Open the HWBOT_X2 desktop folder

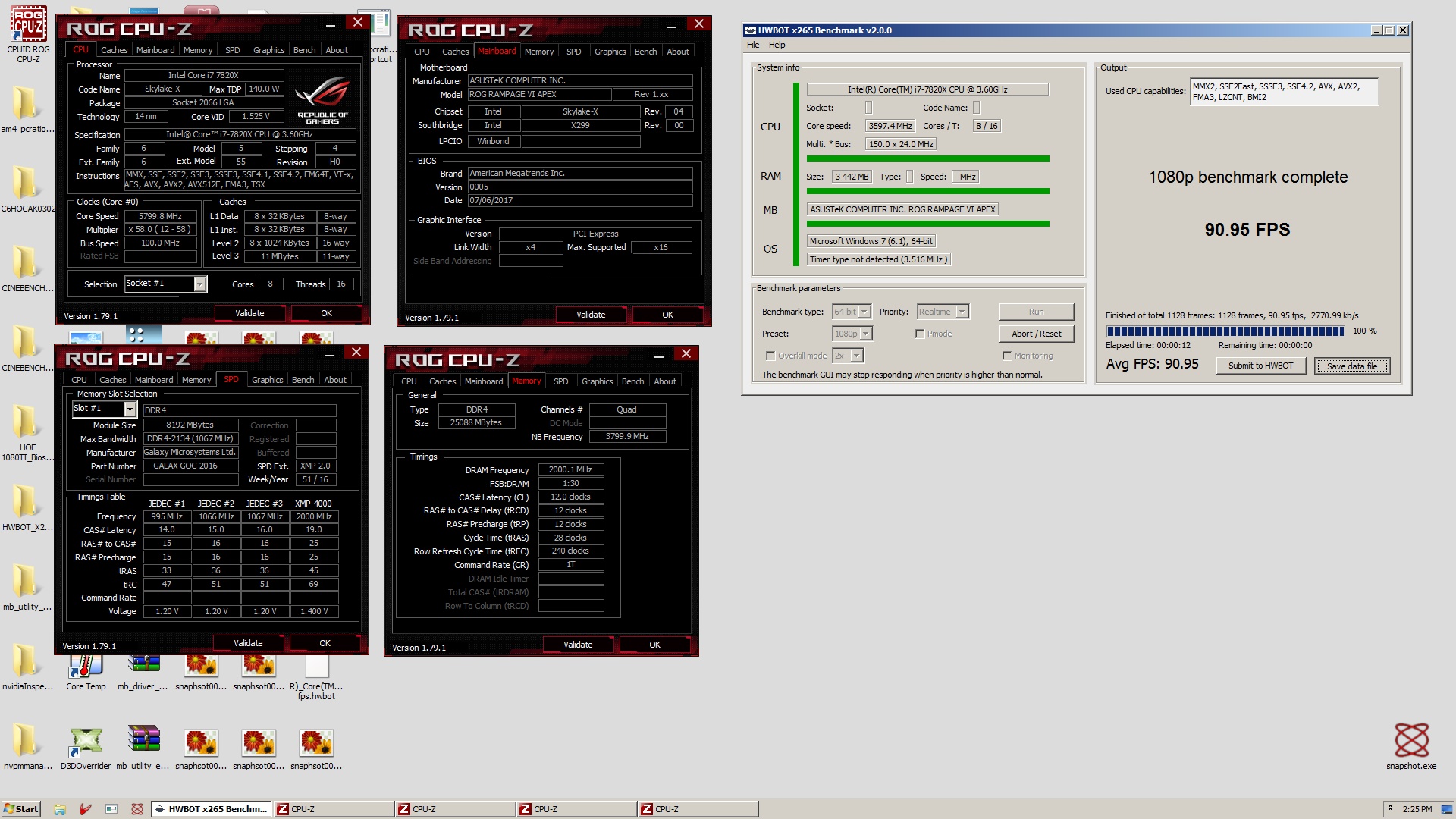pos(28,508)
